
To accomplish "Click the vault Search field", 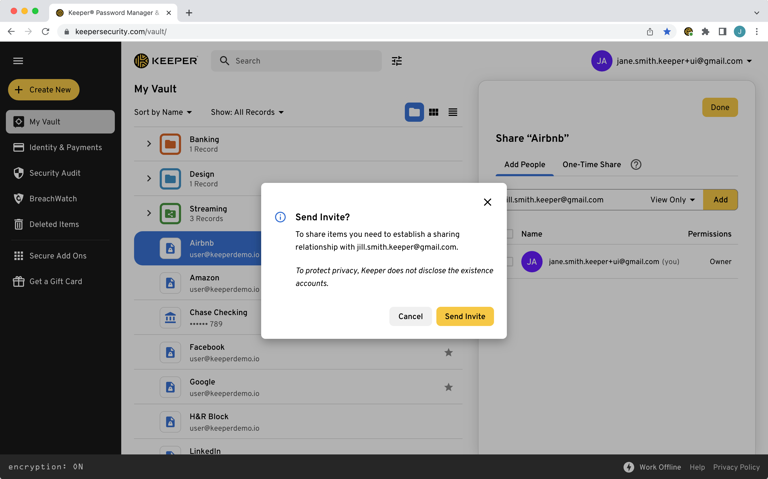I will (300, 61).
